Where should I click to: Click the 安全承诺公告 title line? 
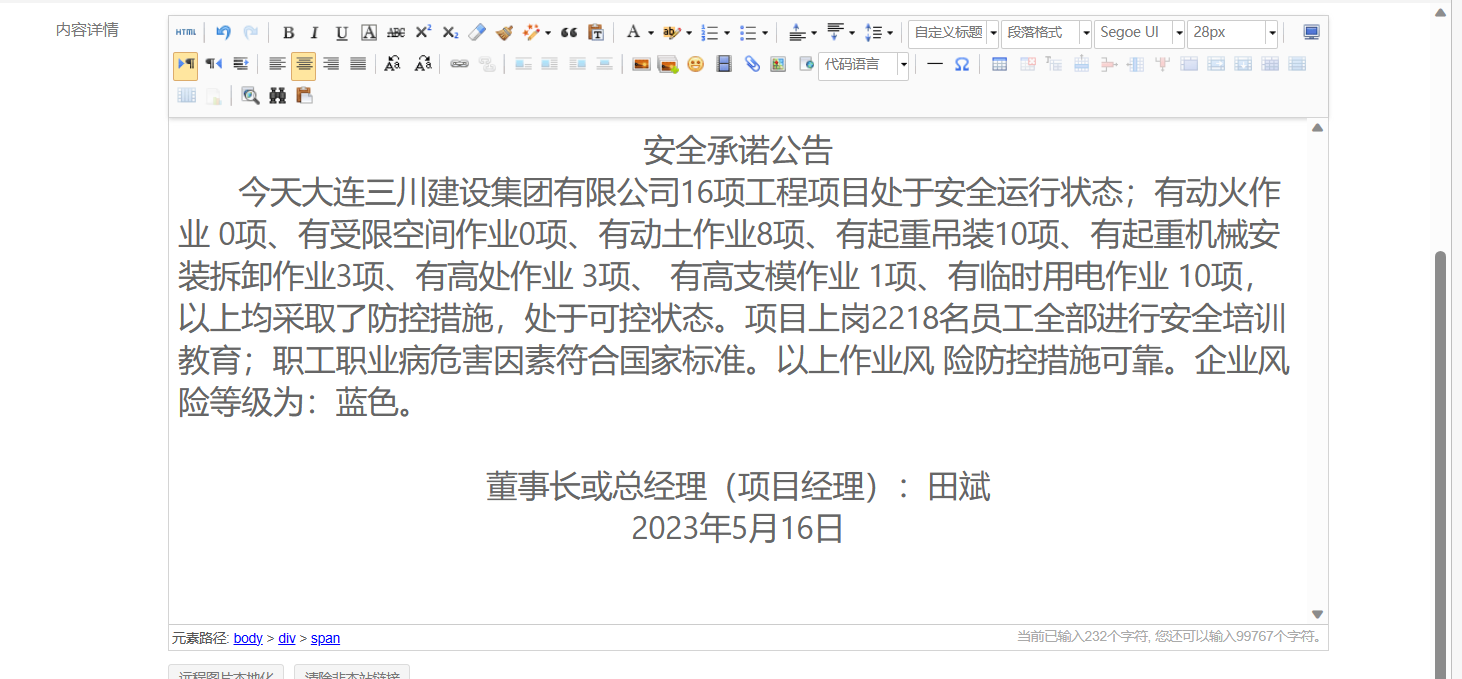[738, 151]
